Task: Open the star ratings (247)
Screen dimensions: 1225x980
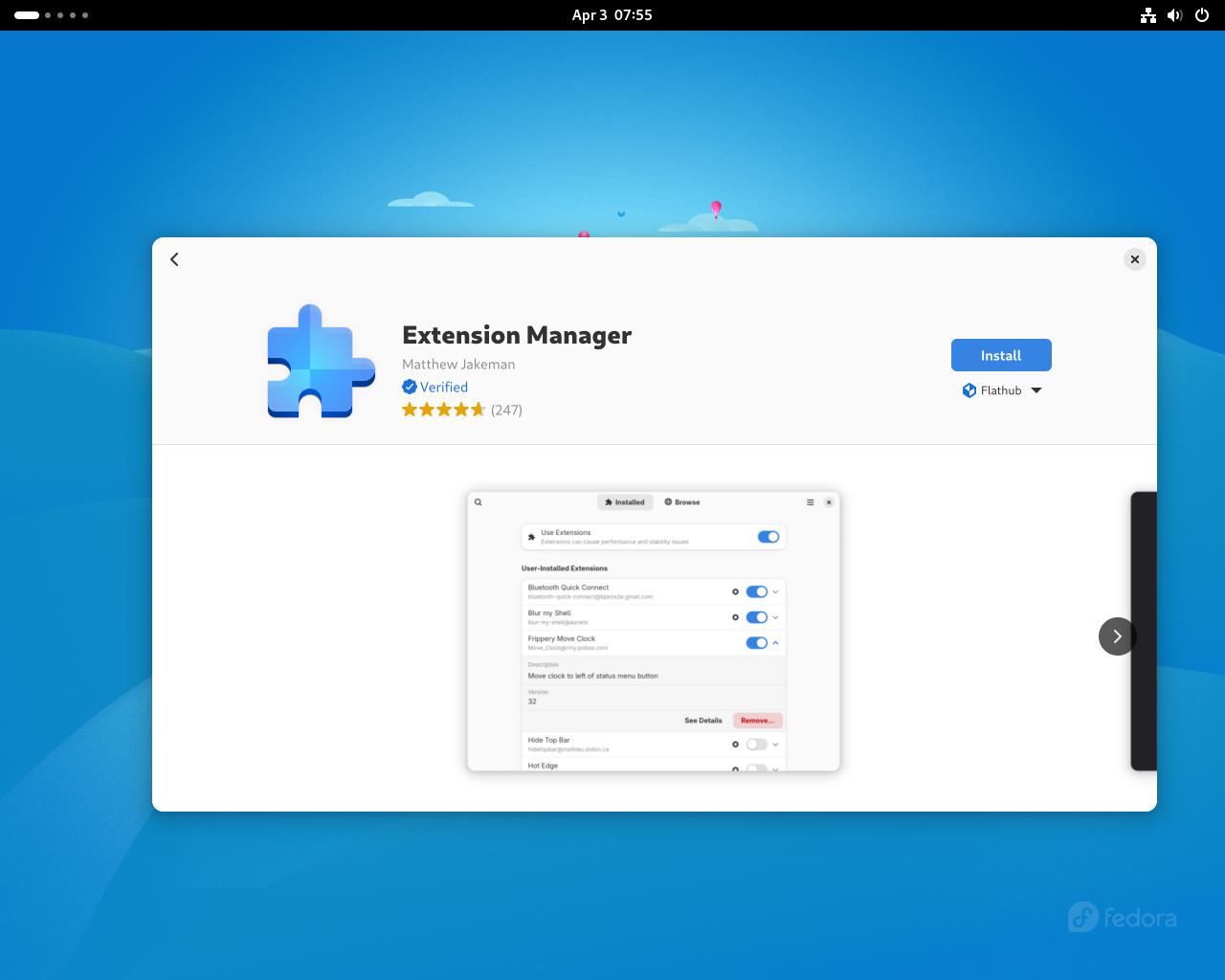Action: (x=462, y=410)
